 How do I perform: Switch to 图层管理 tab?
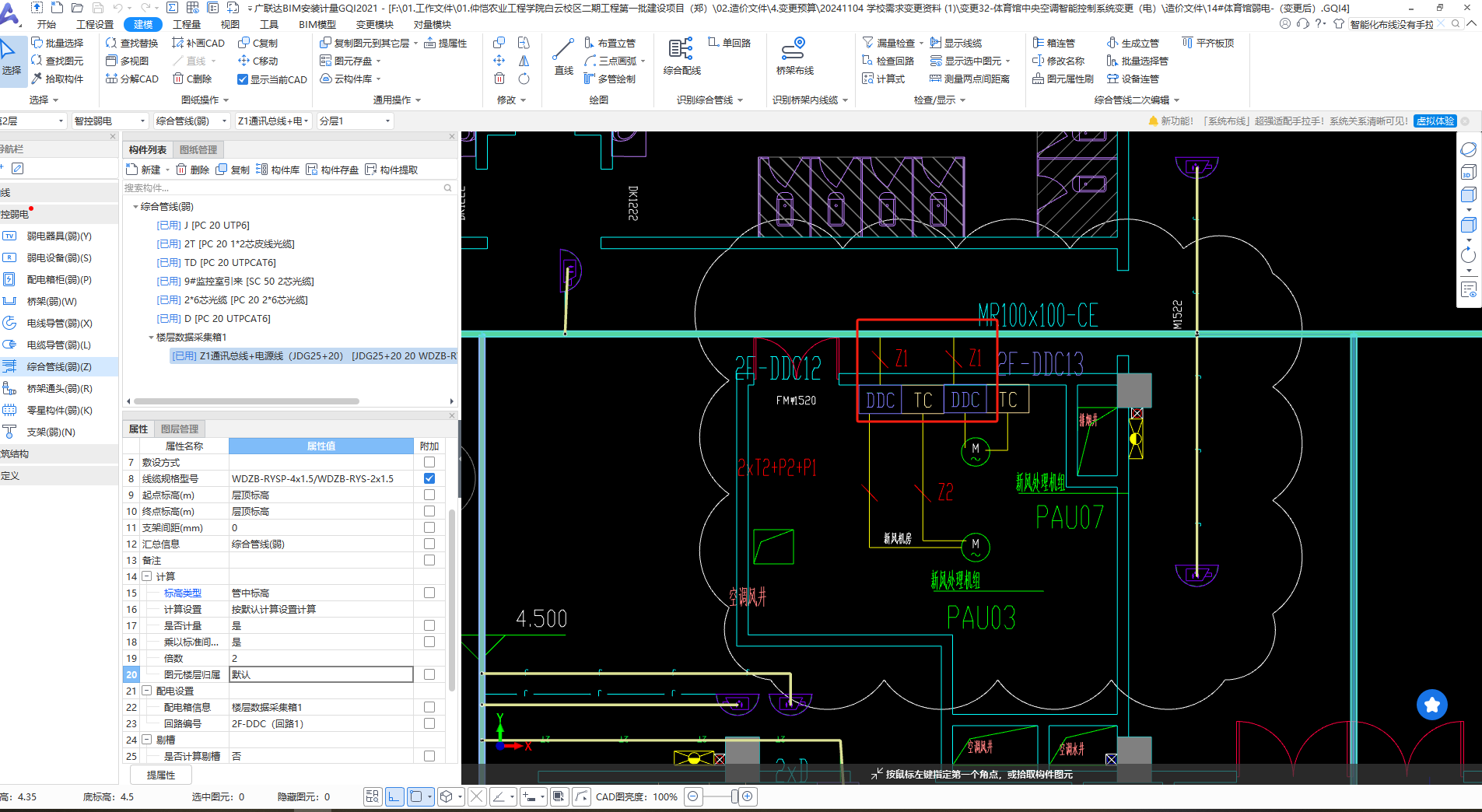coord(180,429)
